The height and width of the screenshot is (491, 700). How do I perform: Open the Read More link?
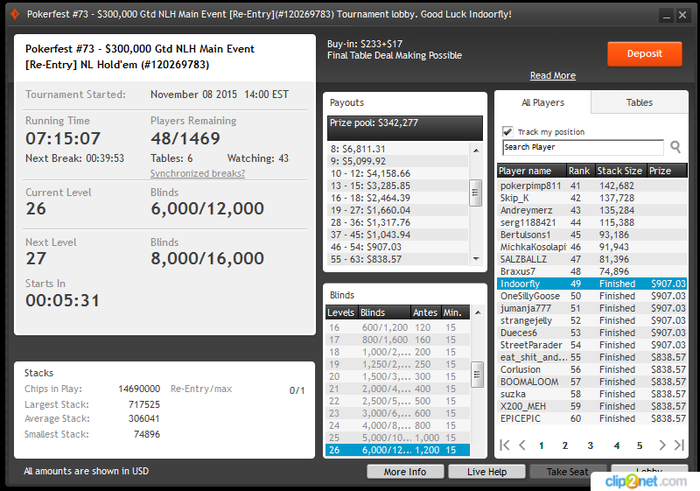tap(553, 75)
